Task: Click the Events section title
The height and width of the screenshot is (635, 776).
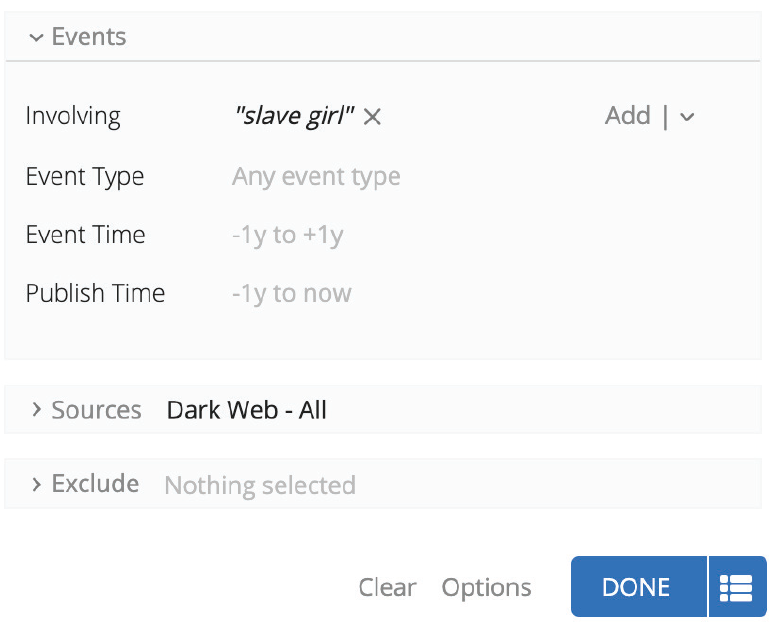Action: tap(89, 37)
